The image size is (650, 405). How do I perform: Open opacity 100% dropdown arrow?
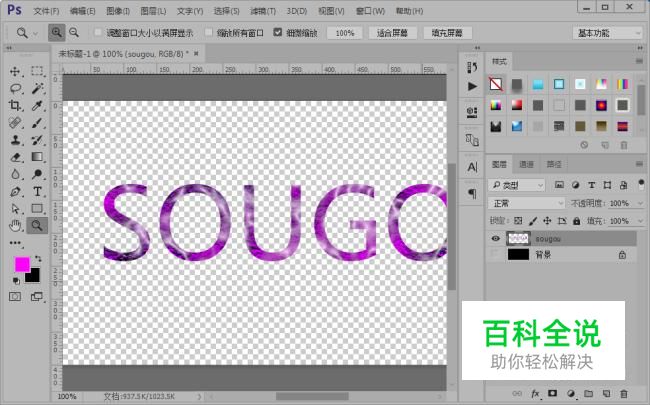639,204
